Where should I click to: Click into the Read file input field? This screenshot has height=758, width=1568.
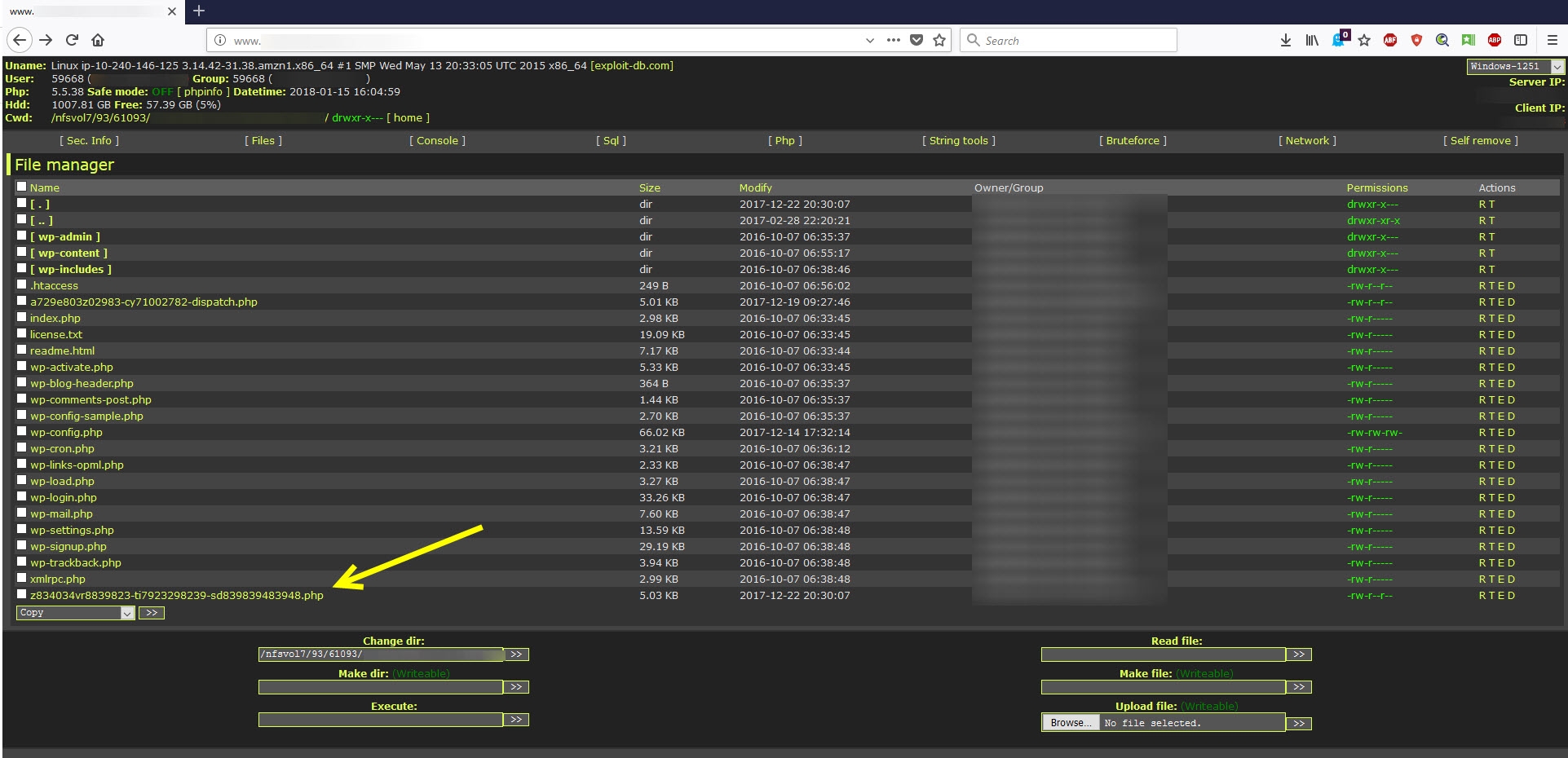[1163, 654]
